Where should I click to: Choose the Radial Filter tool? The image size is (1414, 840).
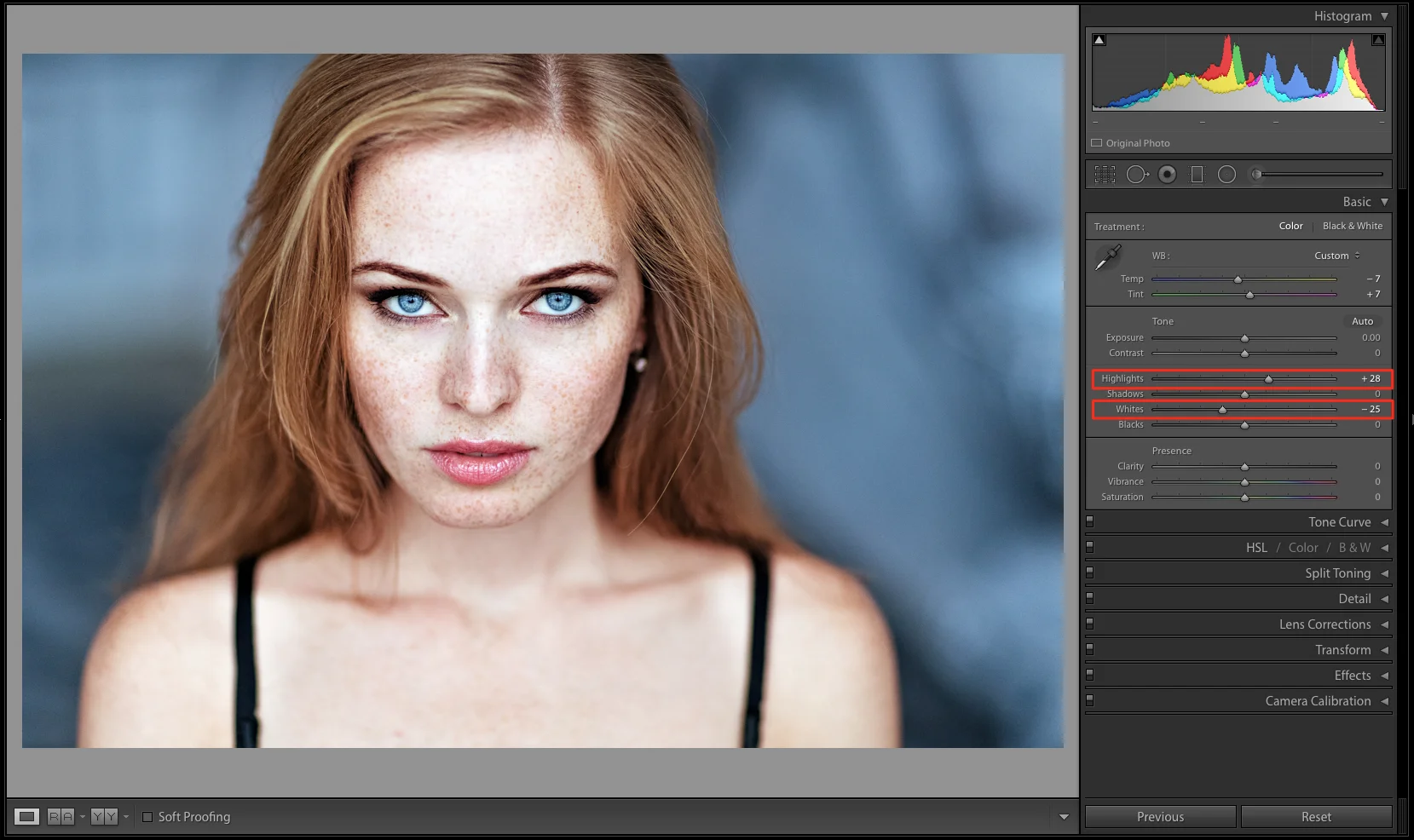point(1226,175)
